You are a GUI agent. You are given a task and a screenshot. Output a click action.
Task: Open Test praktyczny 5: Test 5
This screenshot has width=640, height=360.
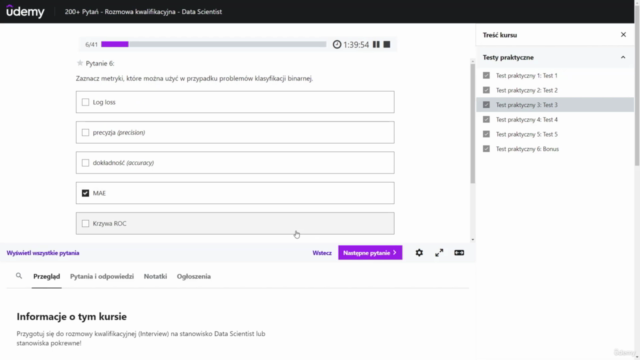pyautogui.click(x=527, y=134)
